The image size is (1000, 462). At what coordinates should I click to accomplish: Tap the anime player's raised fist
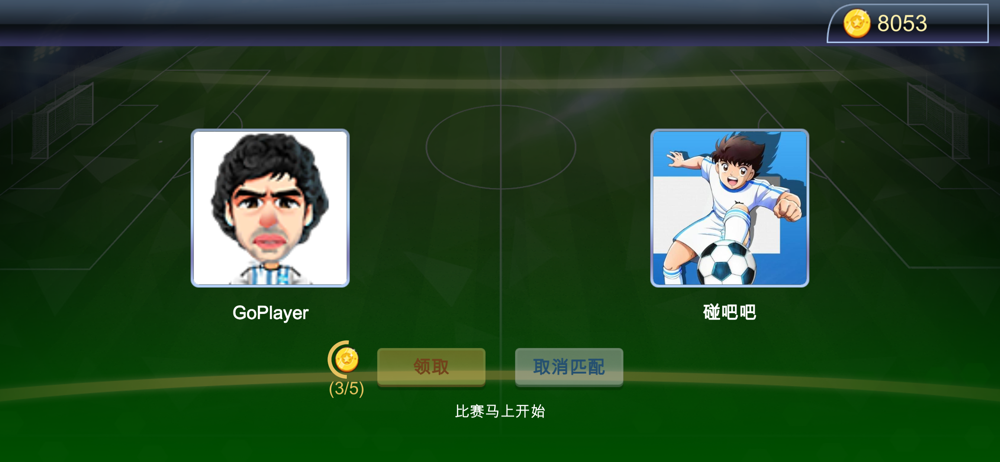790,207
